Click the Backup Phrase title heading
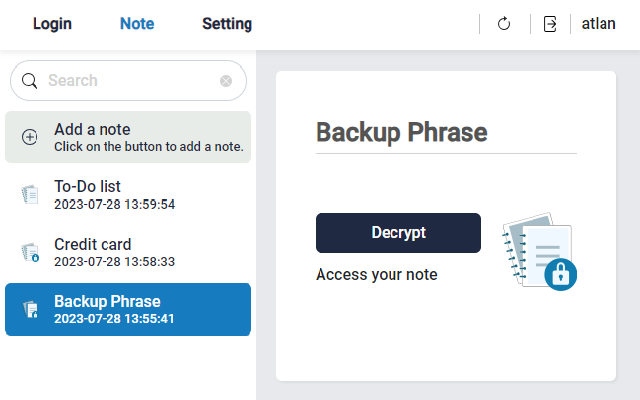This screenshot has width=640, height=400. 401,133
